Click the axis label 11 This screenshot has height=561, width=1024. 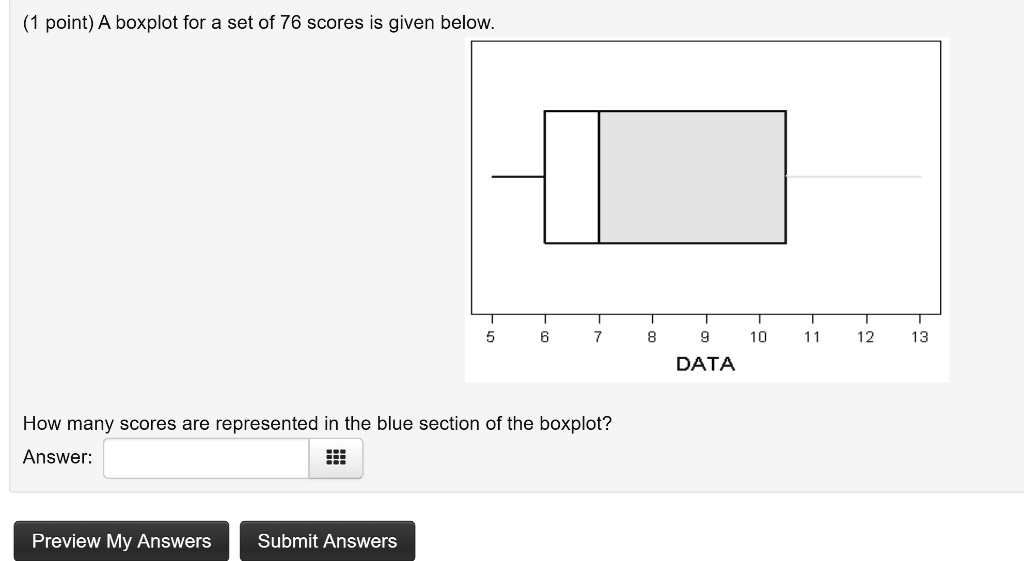(812, 337)
